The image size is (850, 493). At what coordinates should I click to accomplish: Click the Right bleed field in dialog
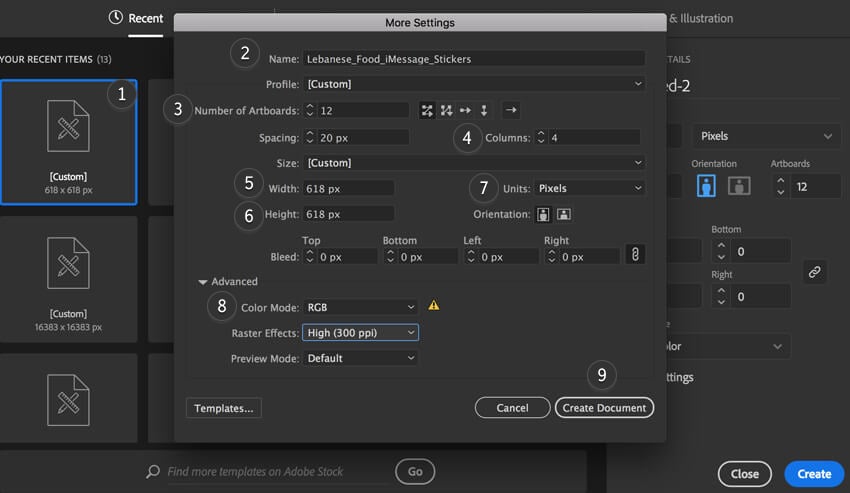589,257
